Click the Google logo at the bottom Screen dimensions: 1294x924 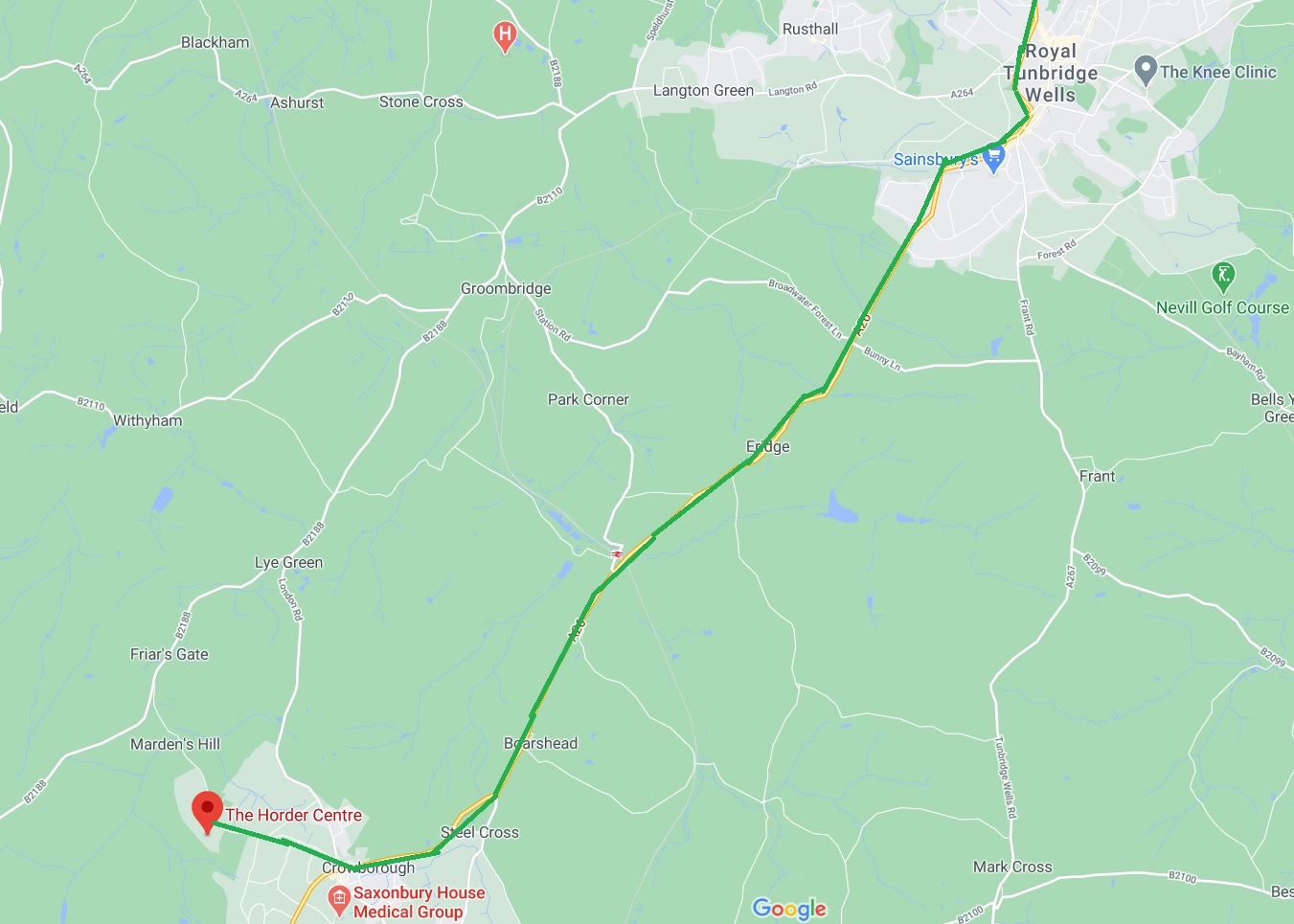(x=789, y=909)
